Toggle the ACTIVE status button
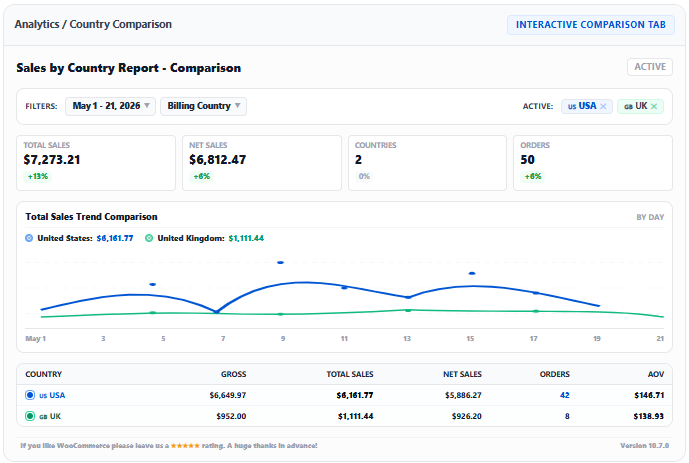The width and height of the screenshot is (689, 463). [650, 67]
